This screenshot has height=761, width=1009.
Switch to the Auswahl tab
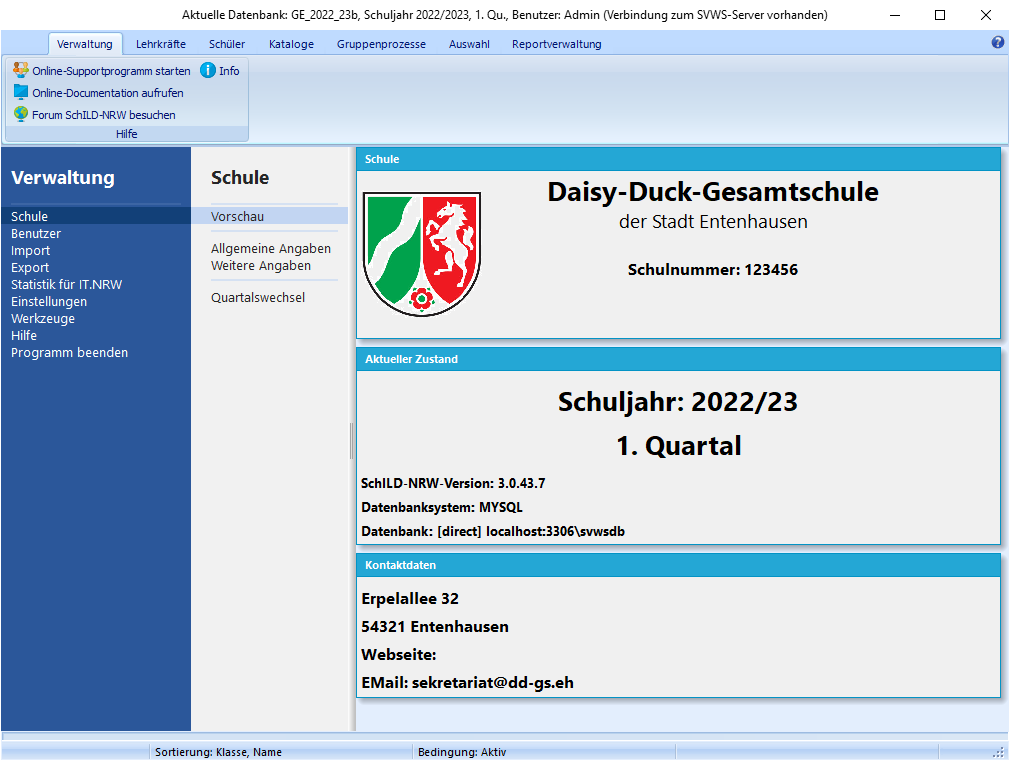(469, 44)
